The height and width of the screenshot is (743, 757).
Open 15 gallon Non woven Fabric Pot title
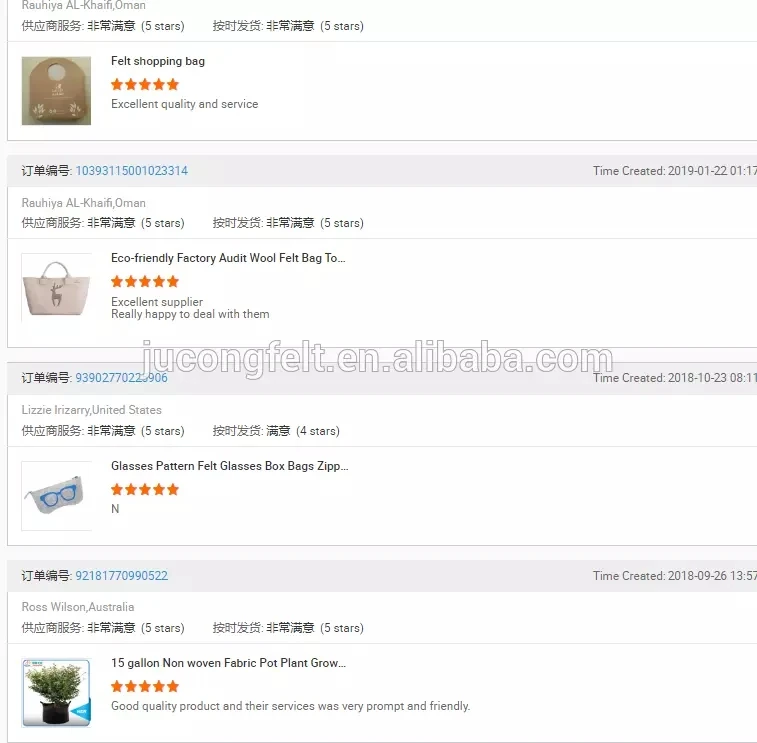tap(228, 663)
